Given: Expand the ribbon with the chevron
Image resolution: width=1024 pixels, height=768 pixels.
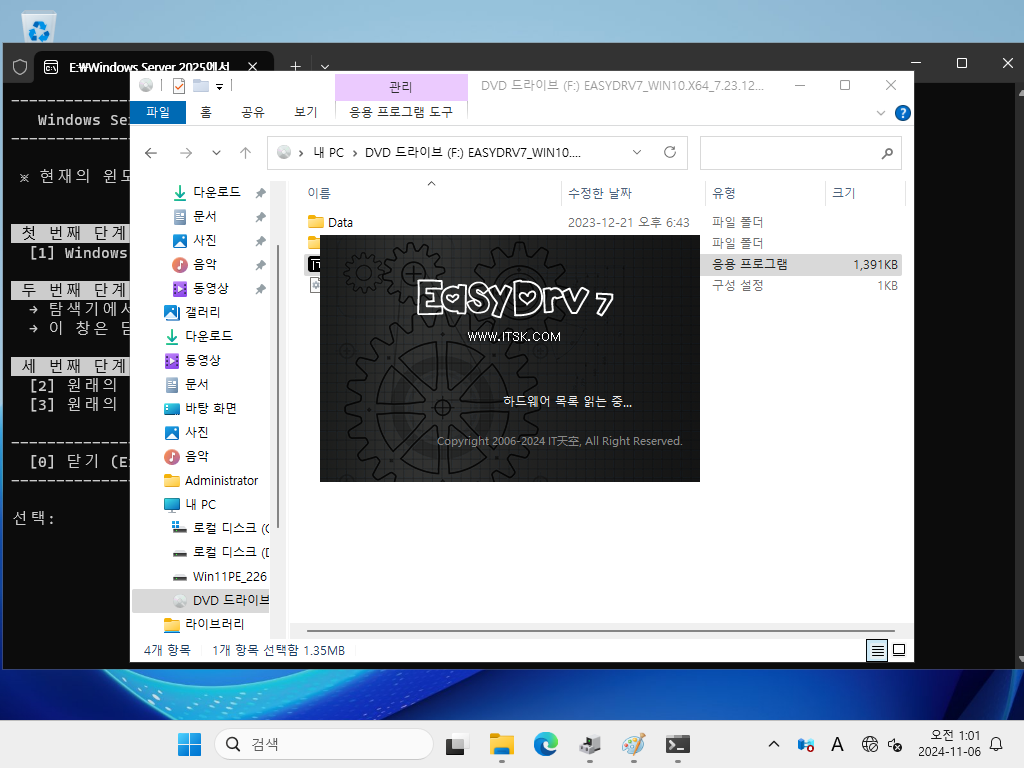Looking at the screenshot, I should pos(880,113).
